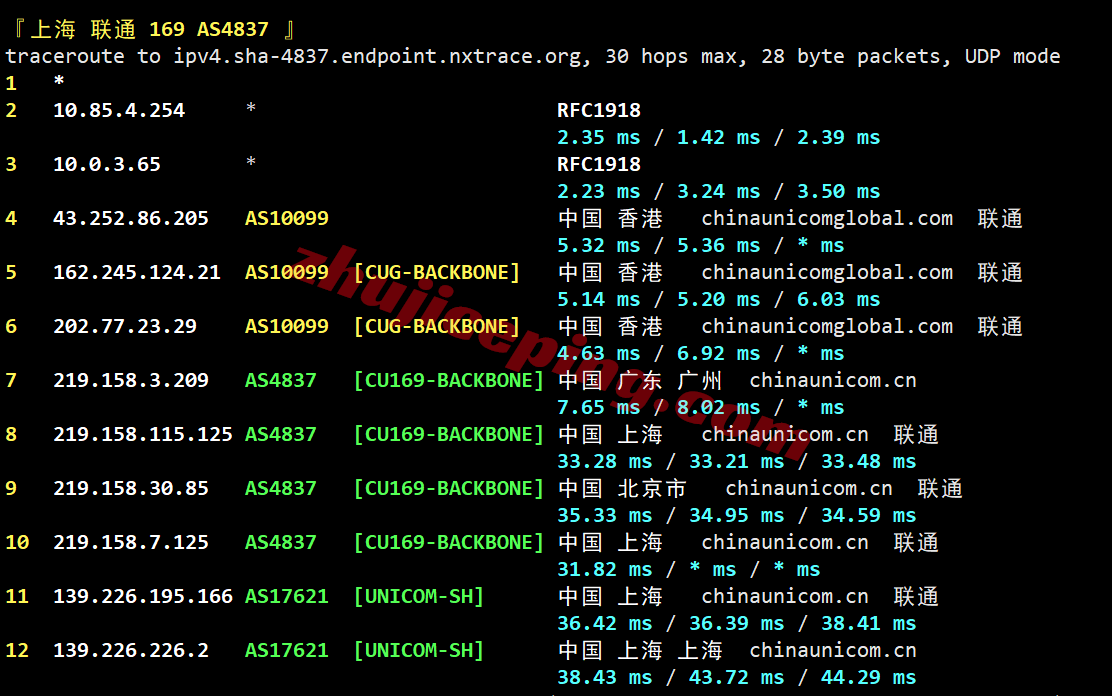The height and width of the screenshot is (696, 1112).
Task: Click latency value 31.82 ms
Action: pos(604,569)
